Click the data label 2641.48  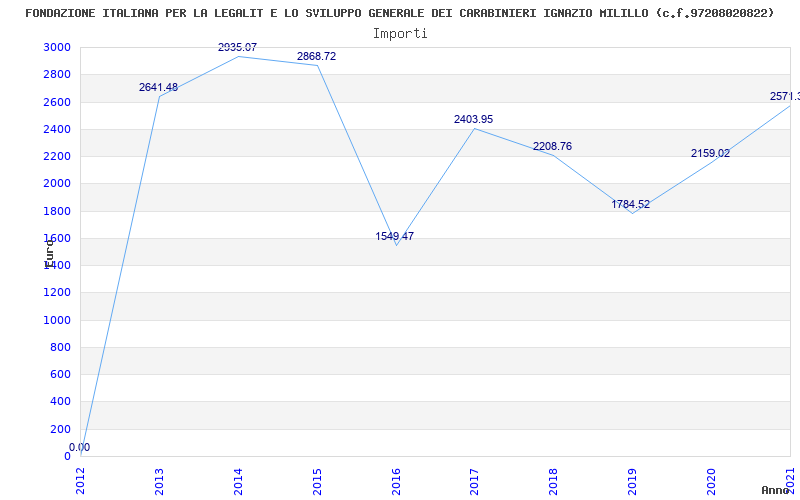[x=158, y=87]
